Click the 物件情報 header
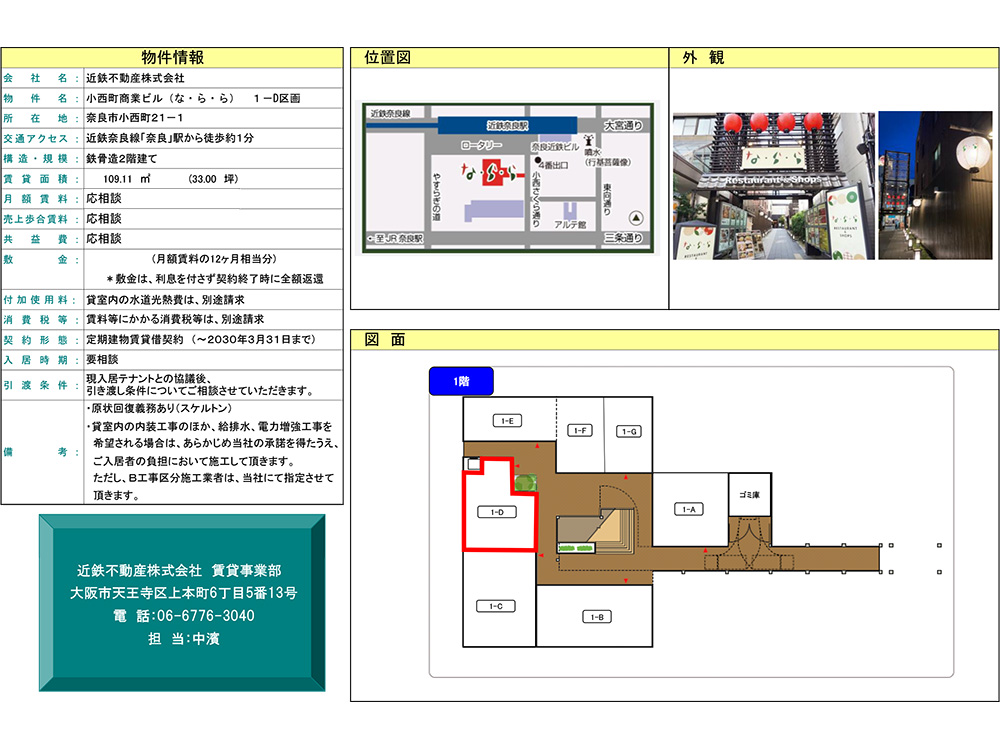 click(x=172, y=57)
